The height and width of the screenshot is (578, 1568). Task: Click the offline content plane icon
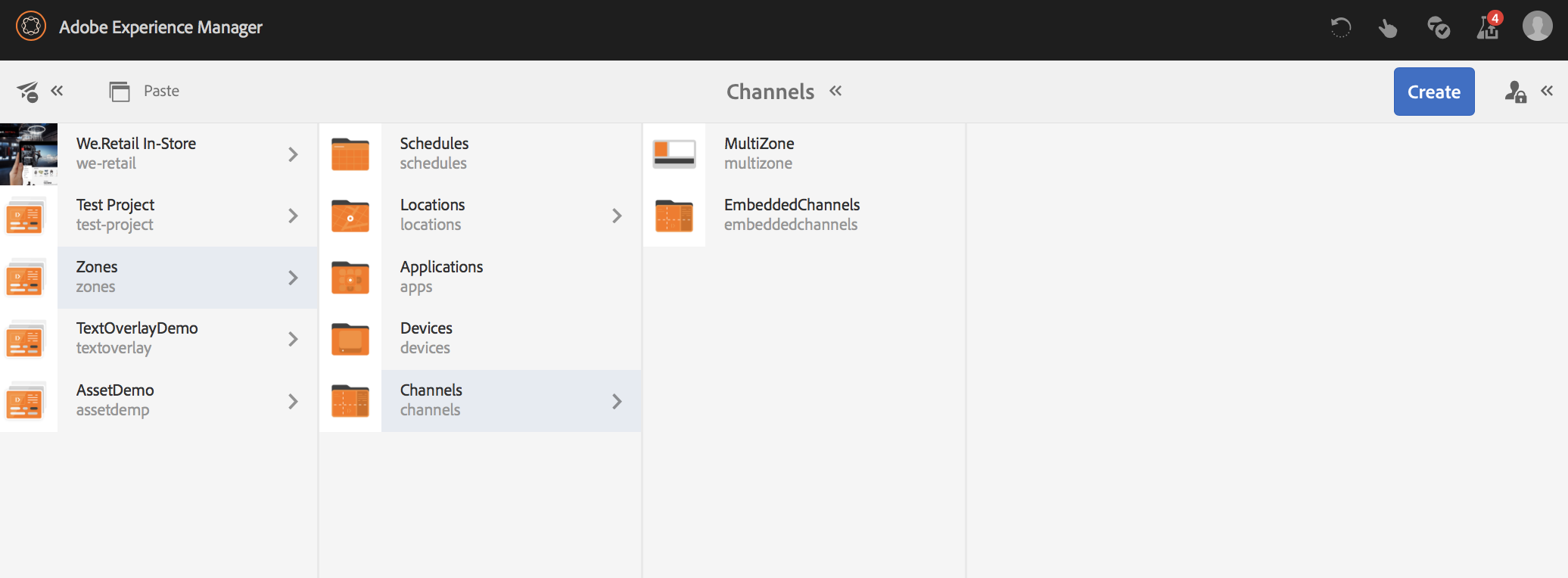(x=28, y=92)
